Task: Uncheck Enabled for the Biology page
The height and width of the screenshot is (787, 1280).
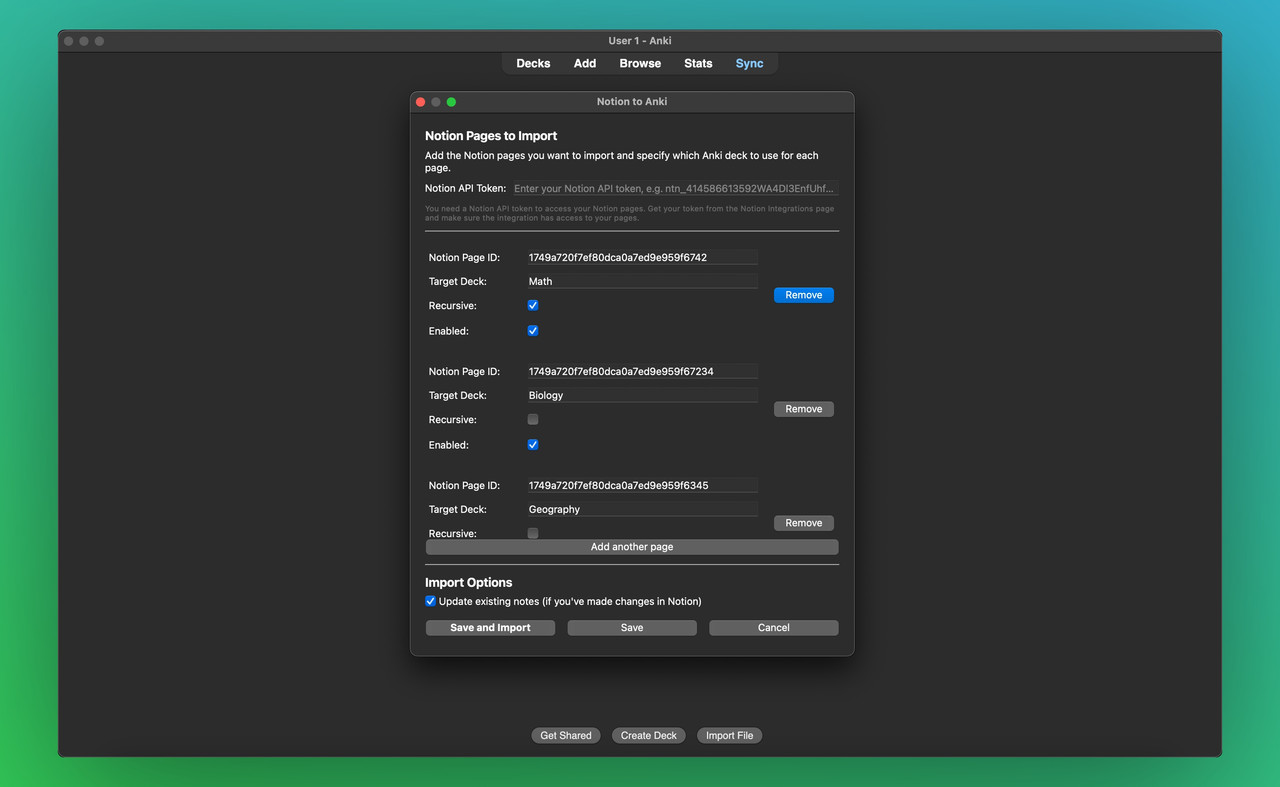Action: click(532, 444)
